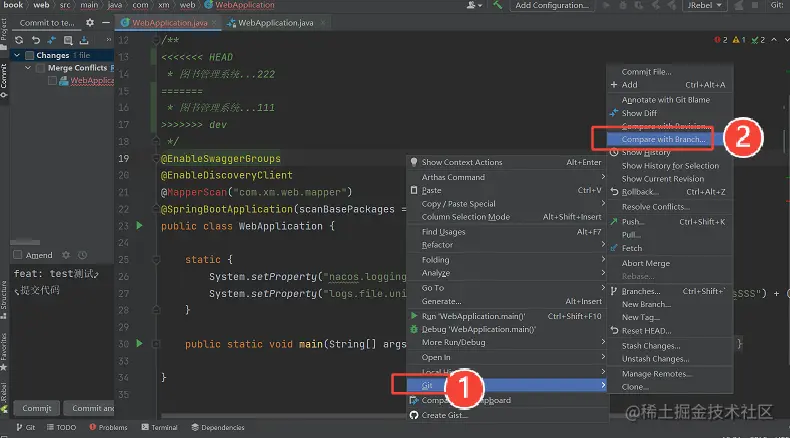Open the commit panel gear settings
The width and height of the screenshot is (790, 438).
pos(90,23)
